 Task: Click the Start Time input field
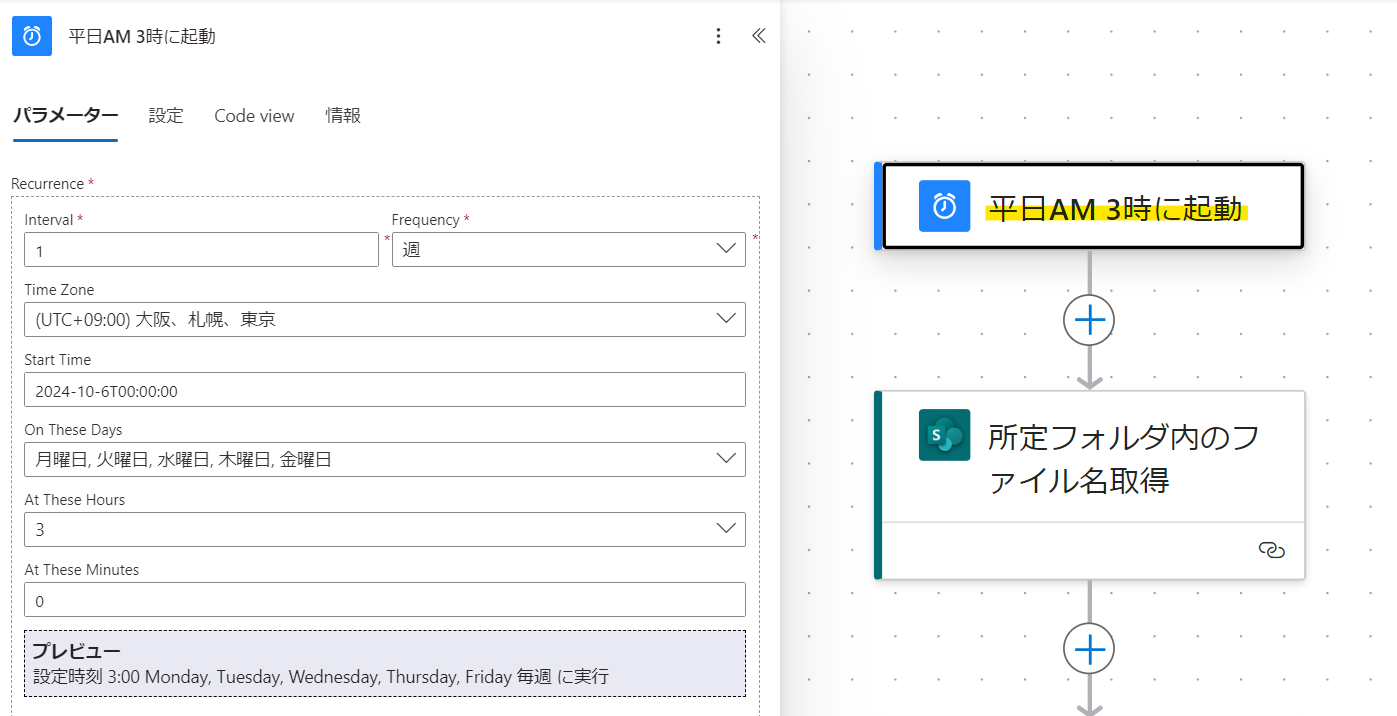[x=385, y=390]
